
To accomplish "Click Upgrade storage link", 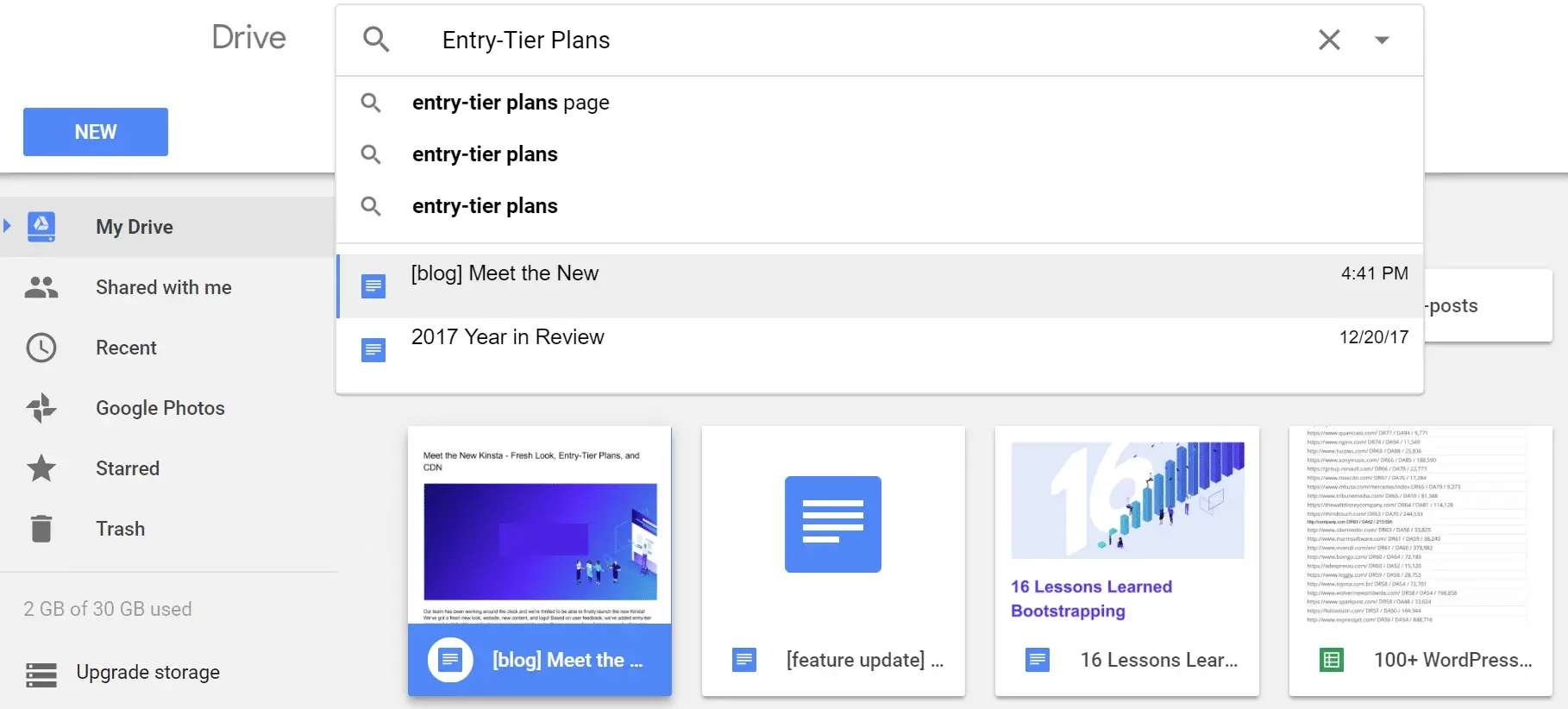I will (x=148, y=672).
